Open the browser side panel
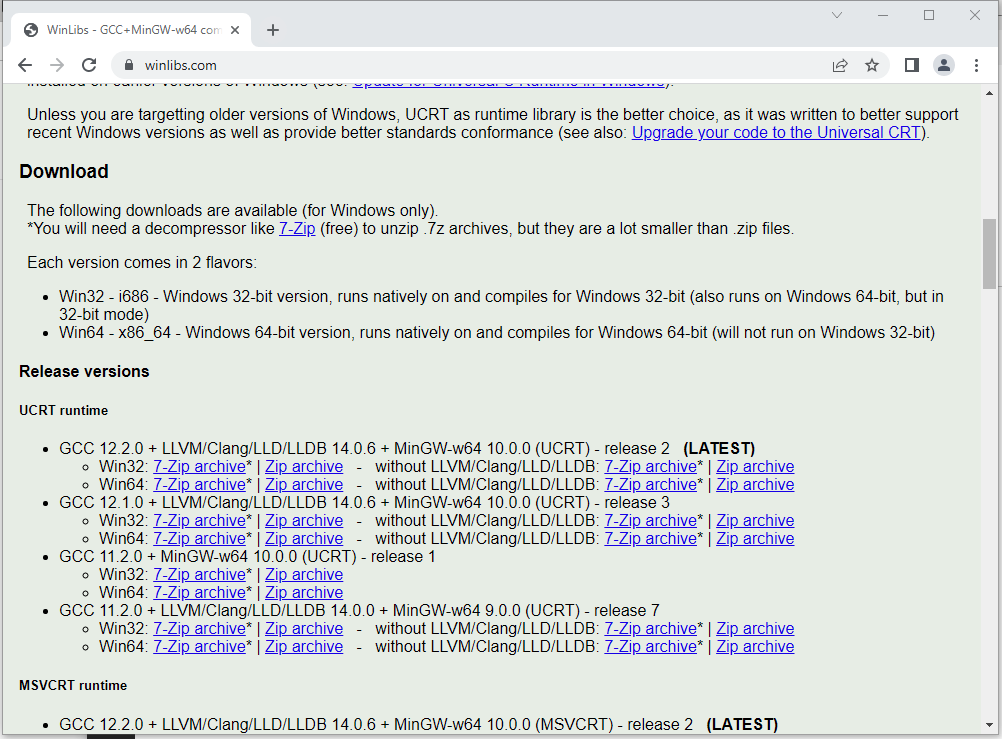 [911, 65]
